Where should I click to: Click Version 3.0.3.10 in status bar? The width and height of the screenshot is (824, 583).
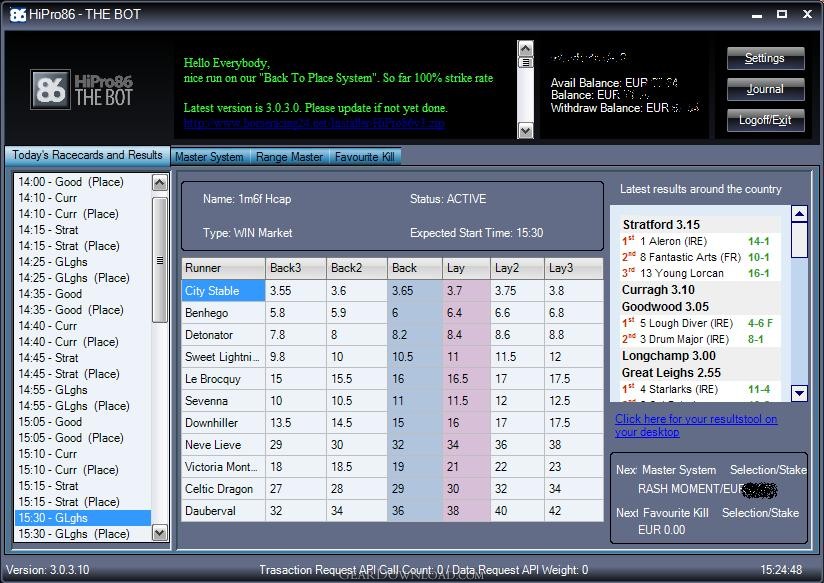click(48, 570)
